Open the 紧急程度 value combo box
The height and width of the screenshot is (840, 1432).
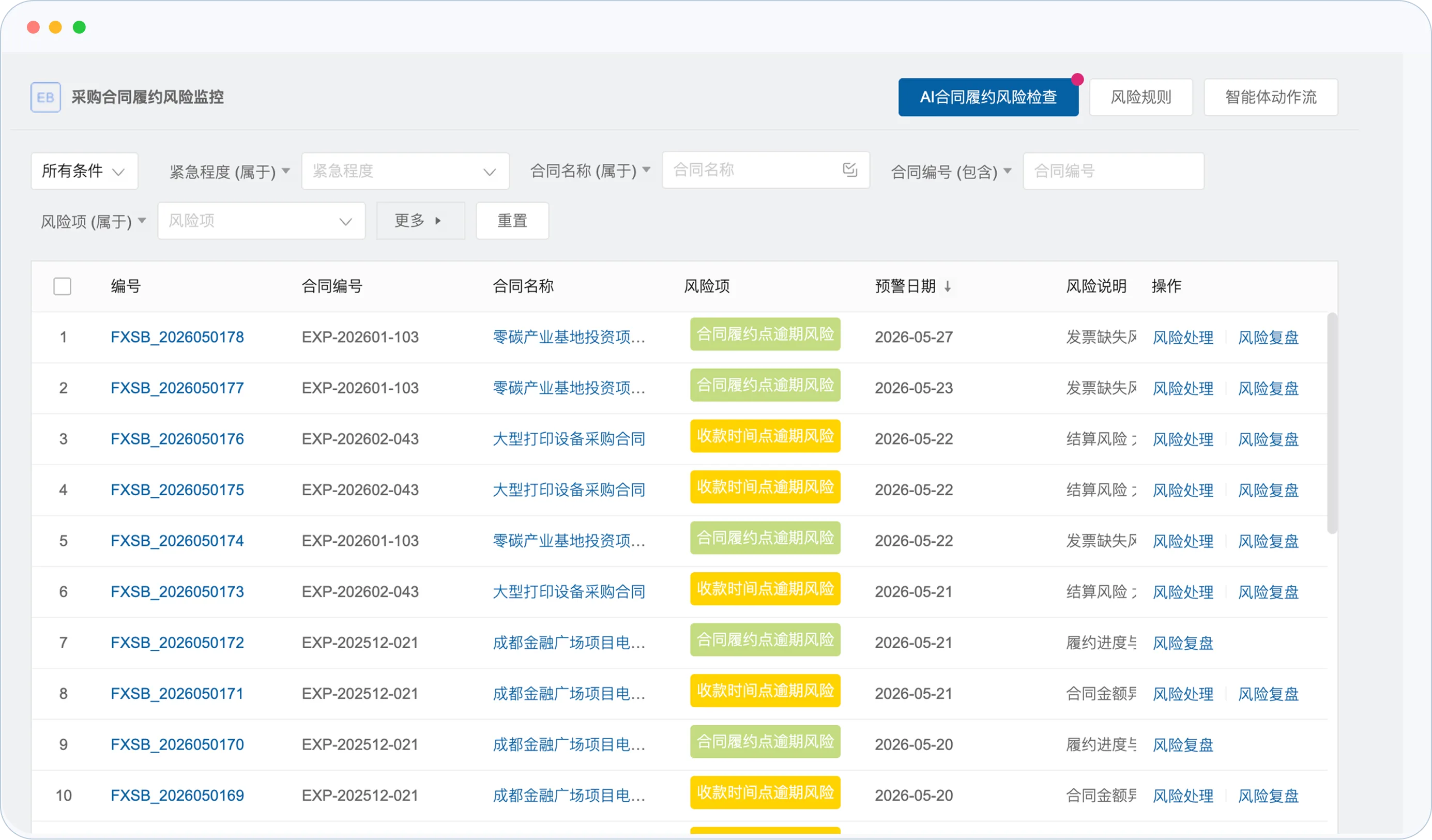click(405, 171)
